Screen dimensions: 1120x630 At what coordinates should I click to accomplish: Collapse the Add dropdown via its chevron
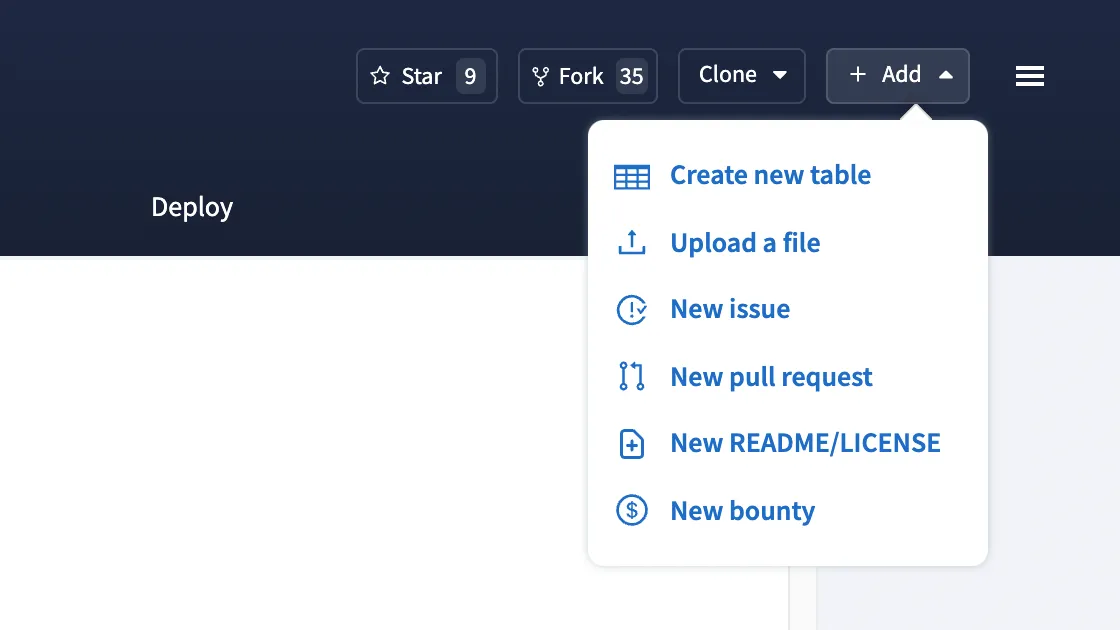click(946, 75)
